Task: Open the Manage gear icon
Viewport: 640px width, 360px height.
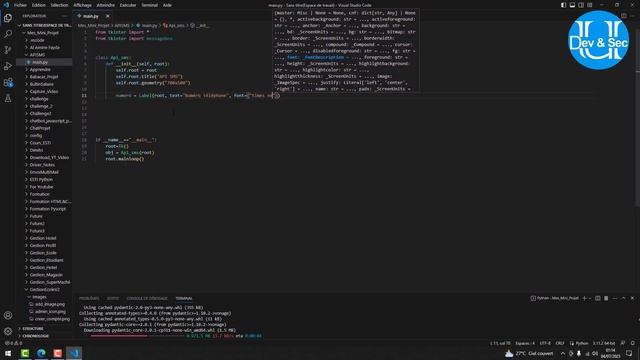Action: [x=8, y=331]
